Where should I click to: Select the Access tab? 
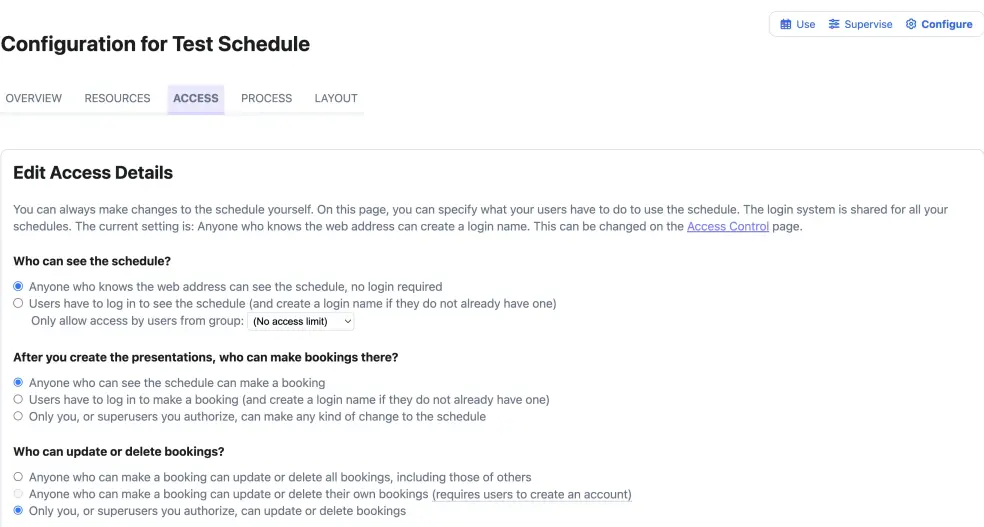point(196,98)
